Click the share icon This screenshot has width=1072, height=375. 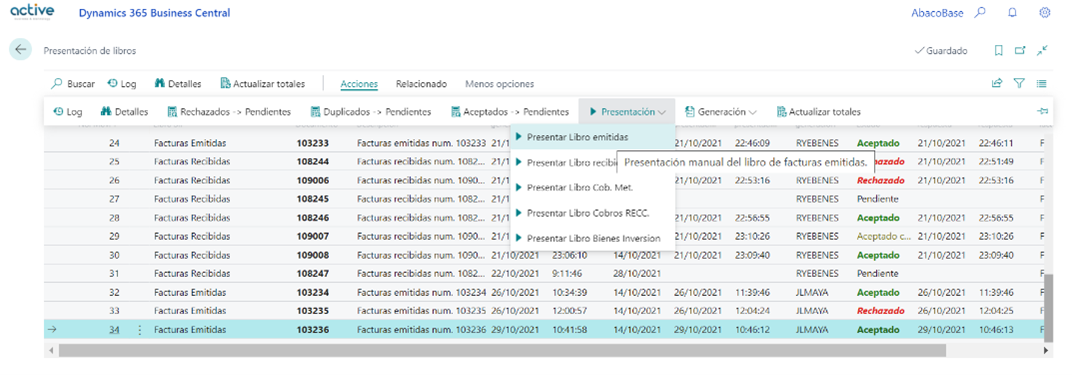[x=997, y=83]
